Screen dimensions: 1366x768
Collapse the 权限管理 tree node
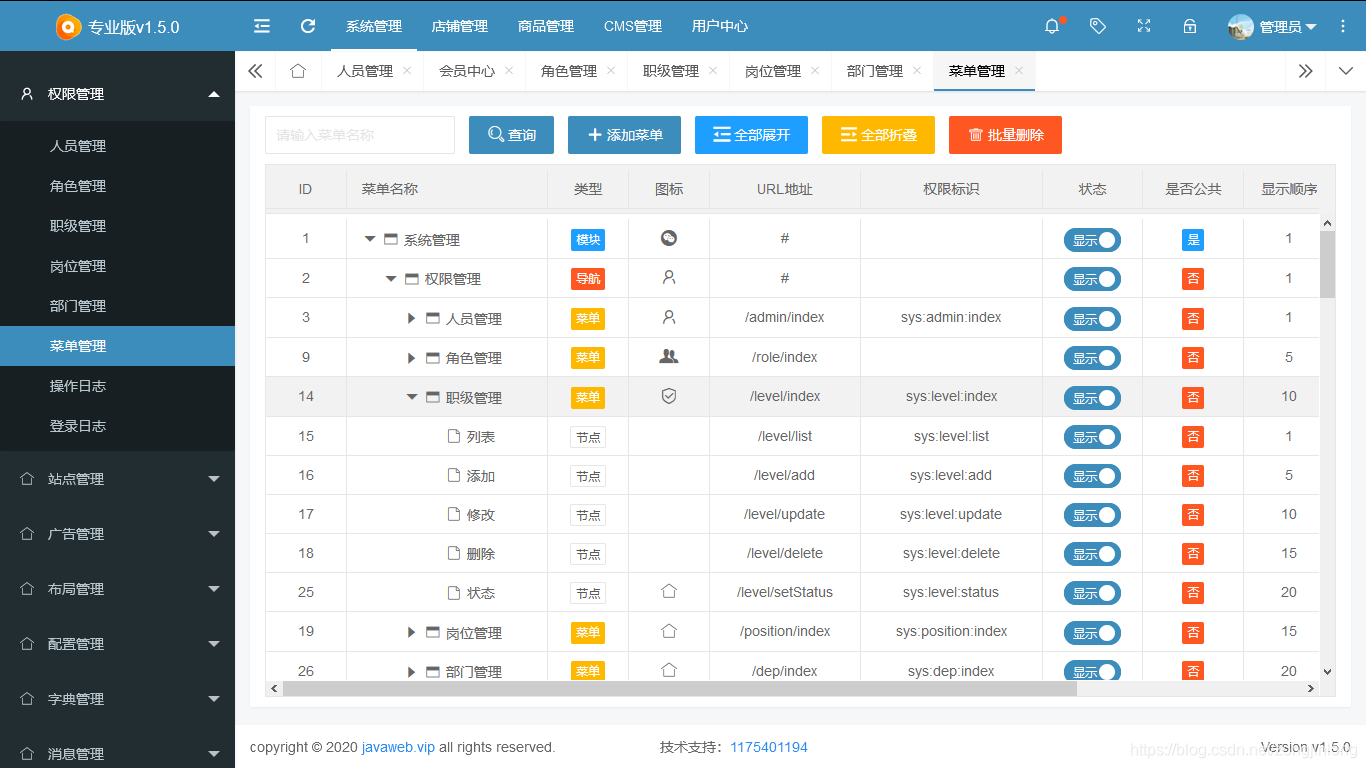(391, 279)
